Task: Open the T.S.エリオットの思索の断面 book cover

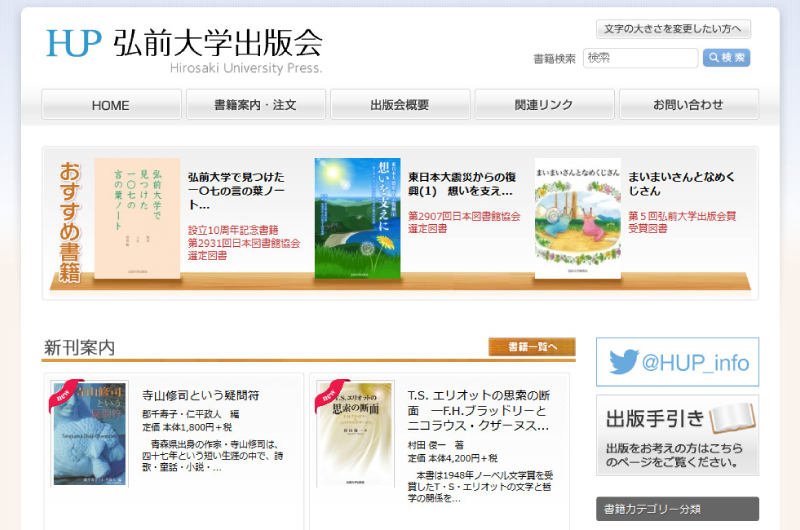Action: (356, 433)
